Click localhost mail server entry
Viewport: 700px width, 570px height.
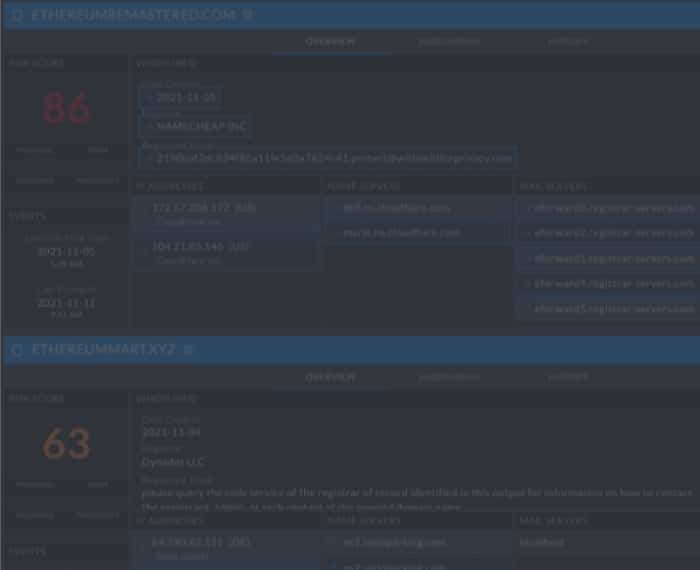(x=541, y=542)
